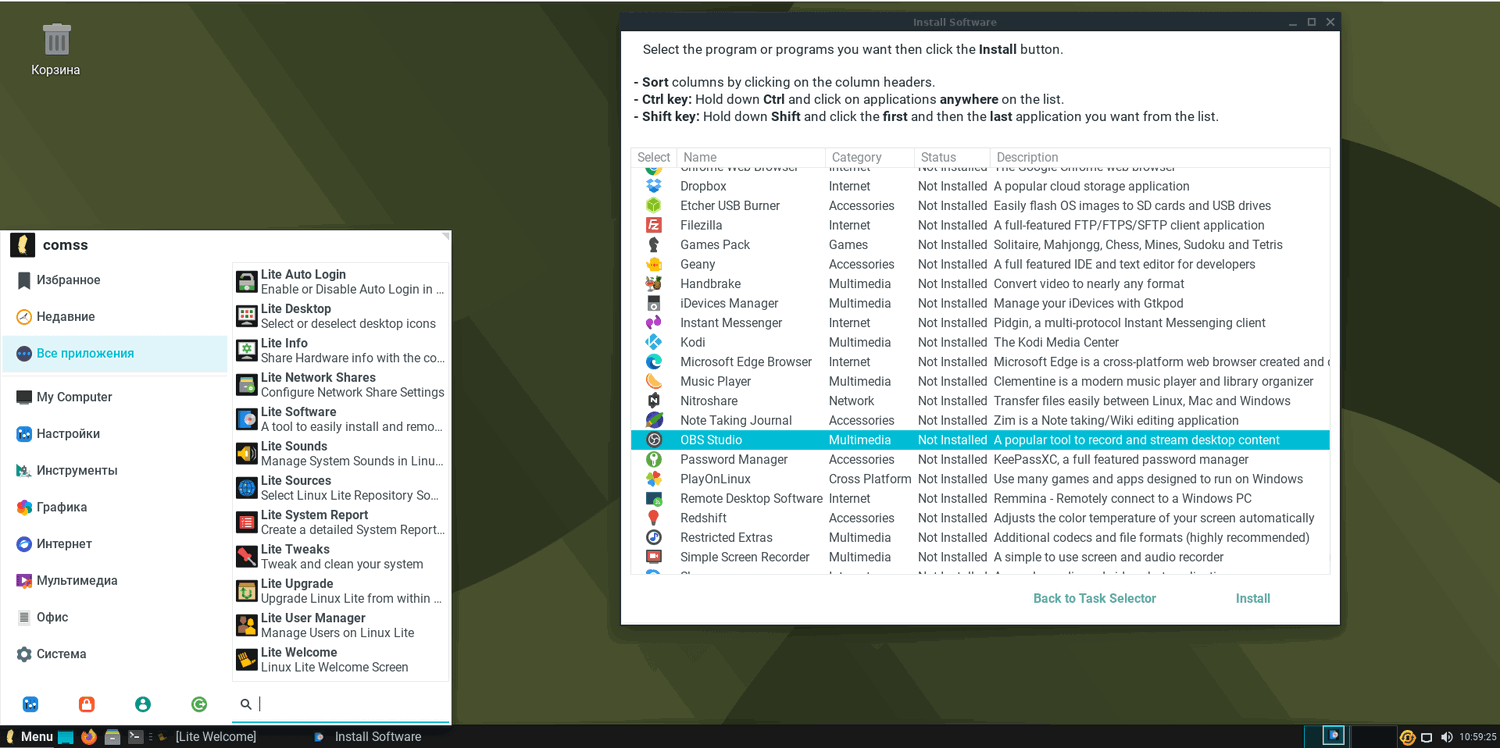Viewport: 1500px width, 748px height.
Task: Open the terminal from the taskbar
Action: 135,737
